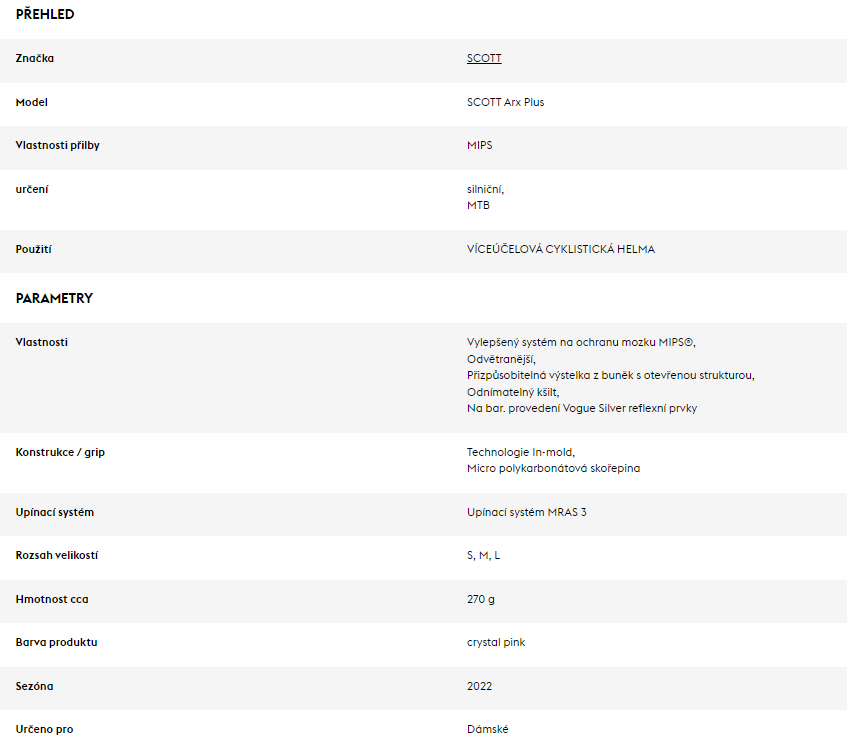The image size is (847, 745).
Task: Select the Značka row label
Action: (x=35, y=58)
